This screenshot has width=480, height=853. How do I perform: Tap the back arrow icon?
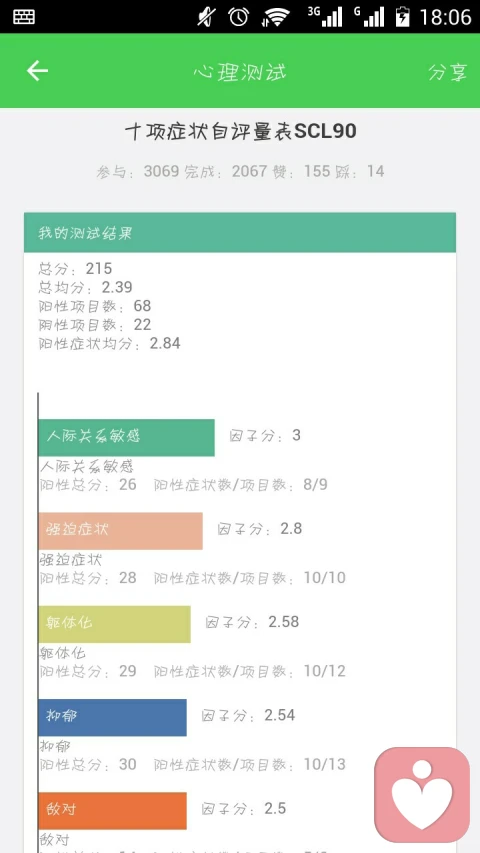click(x=38, y=71)
